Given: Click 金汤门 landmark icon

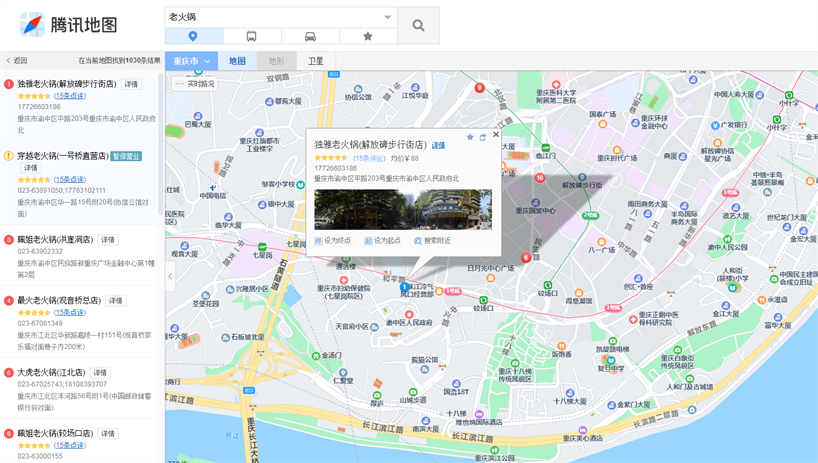Looking at the screenshot, I should click(316, 356).
